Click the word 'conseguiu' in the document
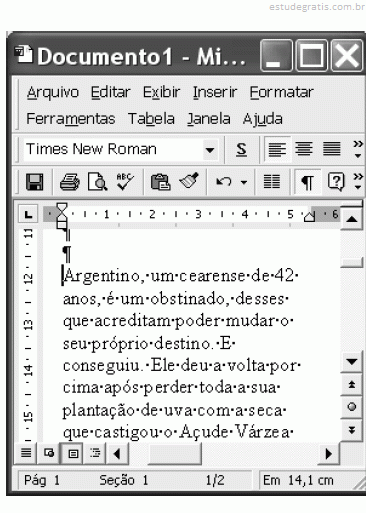Image resolution: width=366 pixels, height=513 pixels. [x=101, y=366]
